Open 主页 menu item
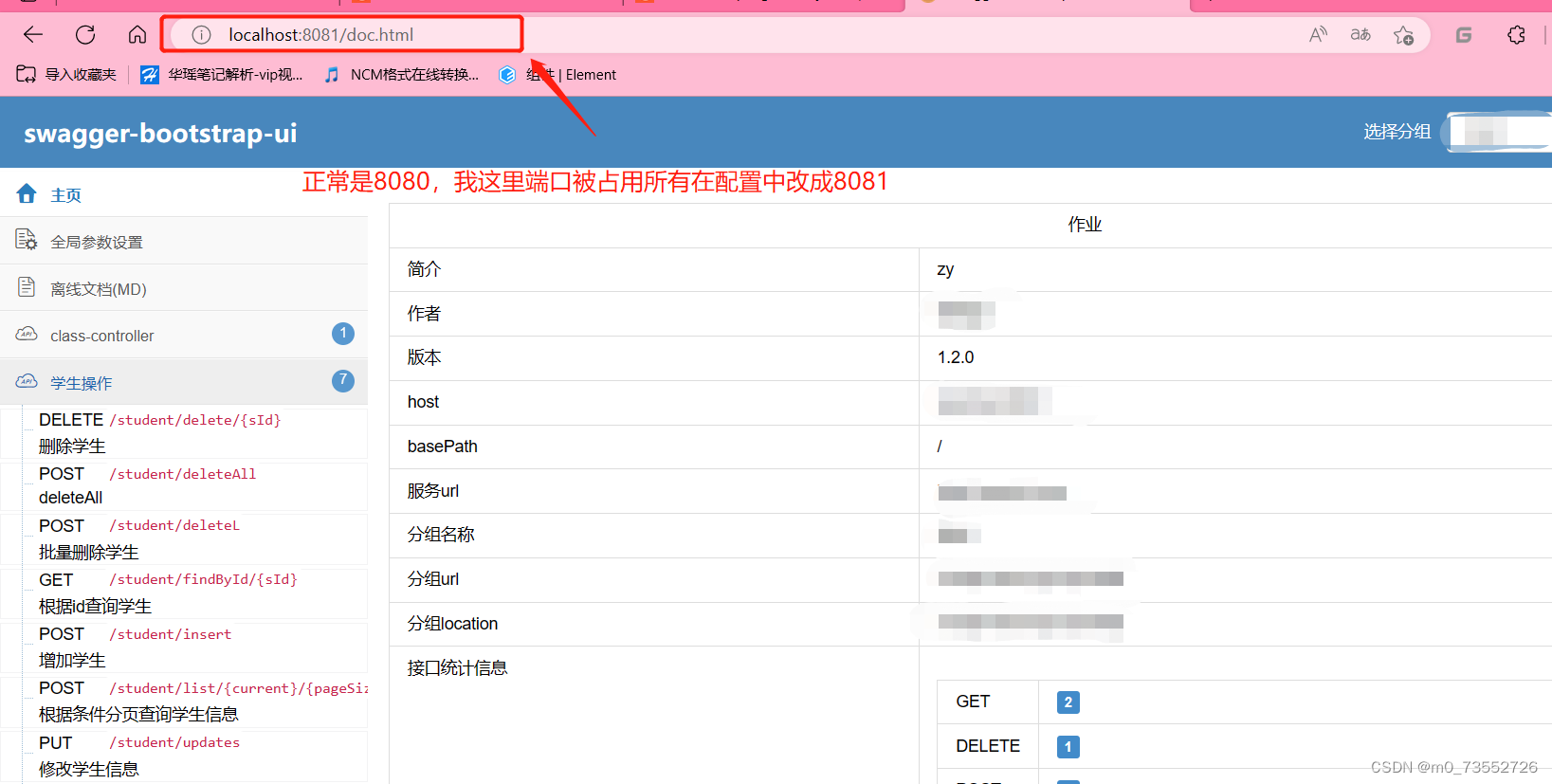 click(184, 194)
